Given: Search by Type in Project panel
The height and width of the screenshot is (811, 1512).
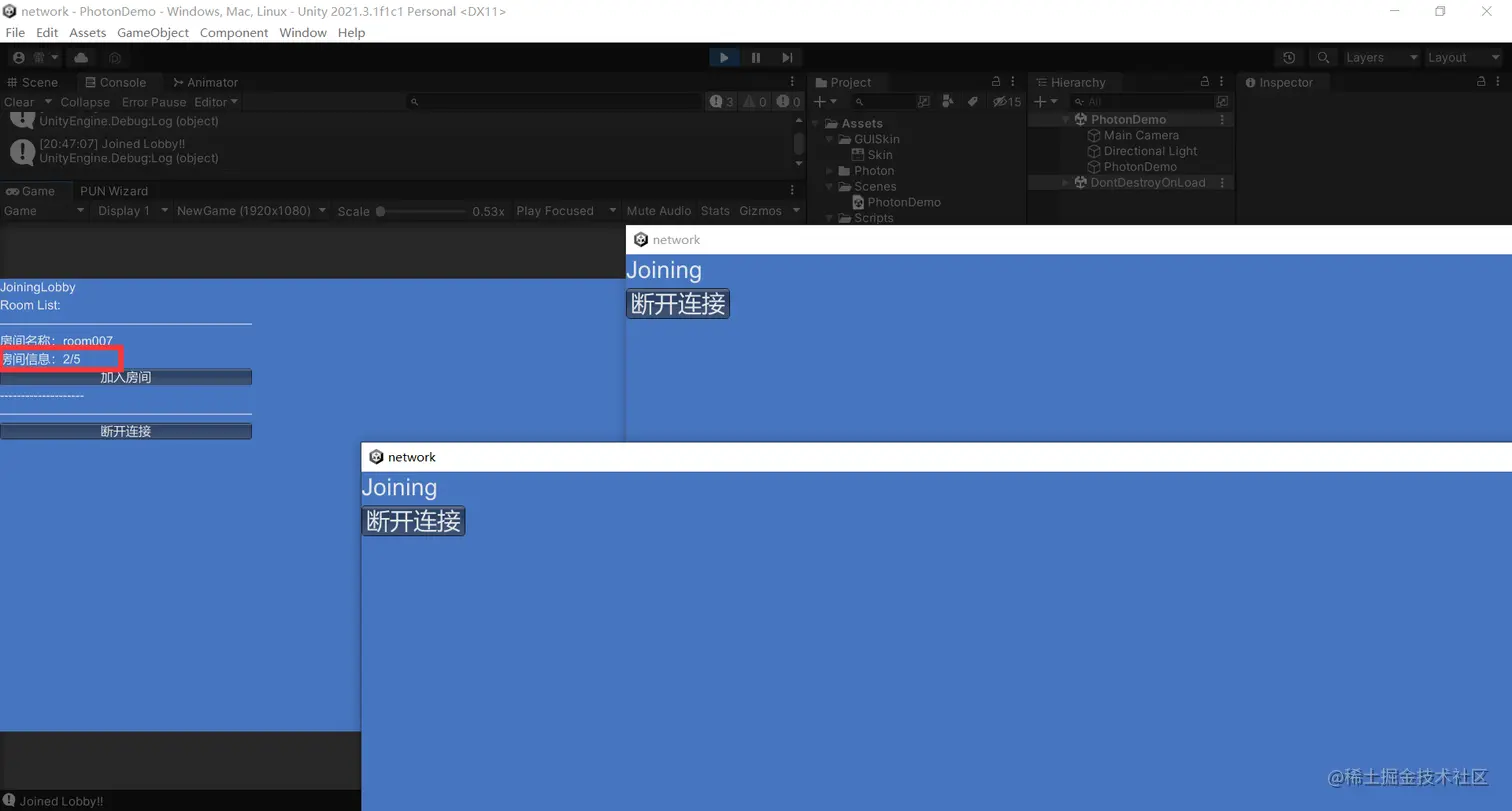Looking at the screenshot, I should 948,102.
